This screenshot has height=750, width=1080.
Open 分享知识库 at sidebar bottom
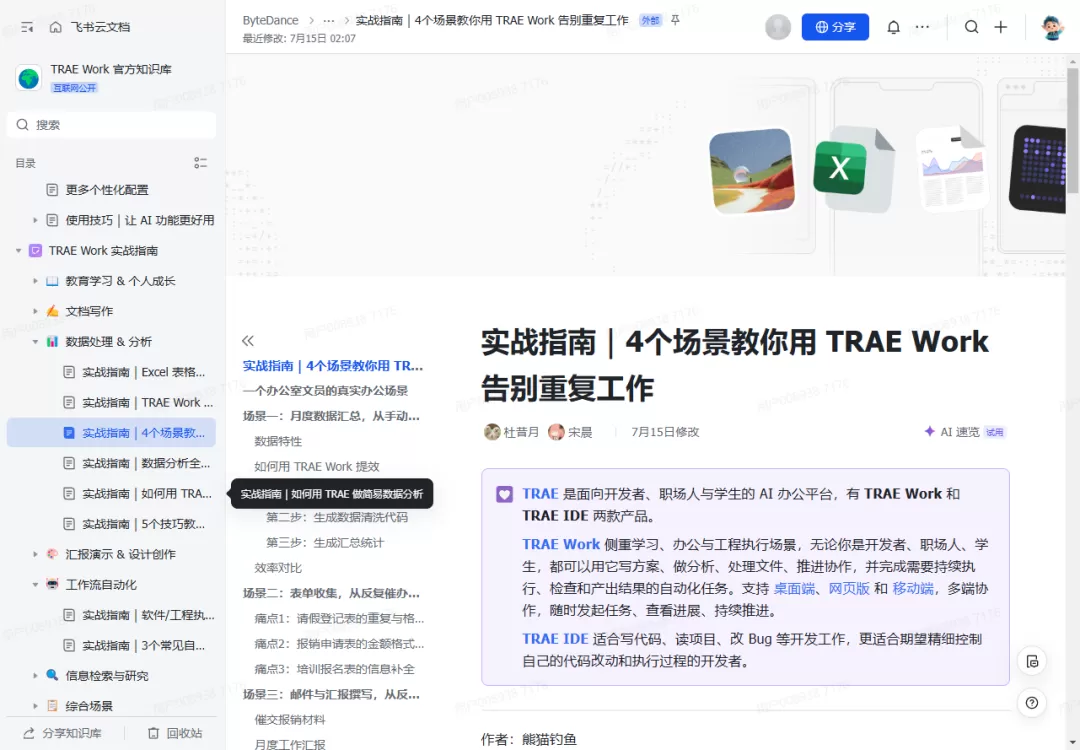pyautogui.click(x=63, y=733)
